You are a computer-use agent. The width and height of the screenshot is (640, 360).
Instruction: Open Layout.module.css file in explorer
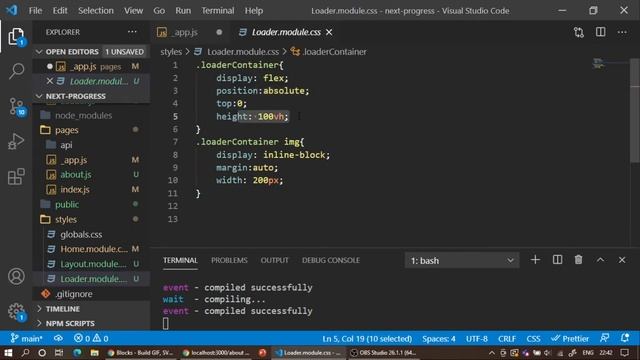(x=91, y=264)
